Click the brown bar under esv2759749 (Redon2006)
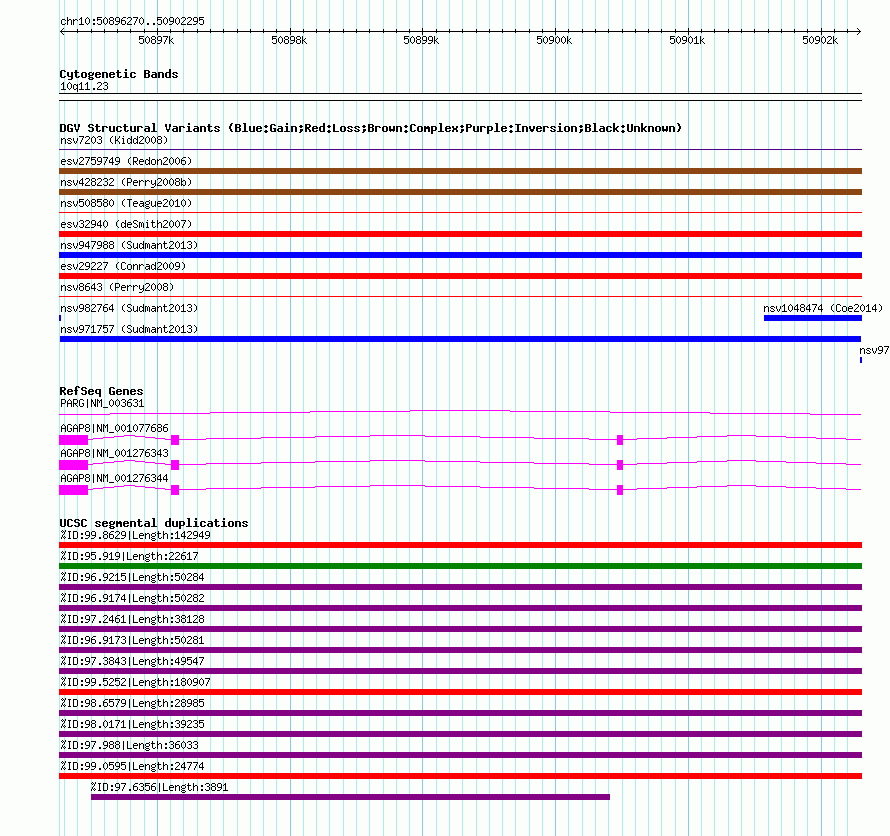The height and width of the screenshot is (836, 890). [x=460, y=171]
